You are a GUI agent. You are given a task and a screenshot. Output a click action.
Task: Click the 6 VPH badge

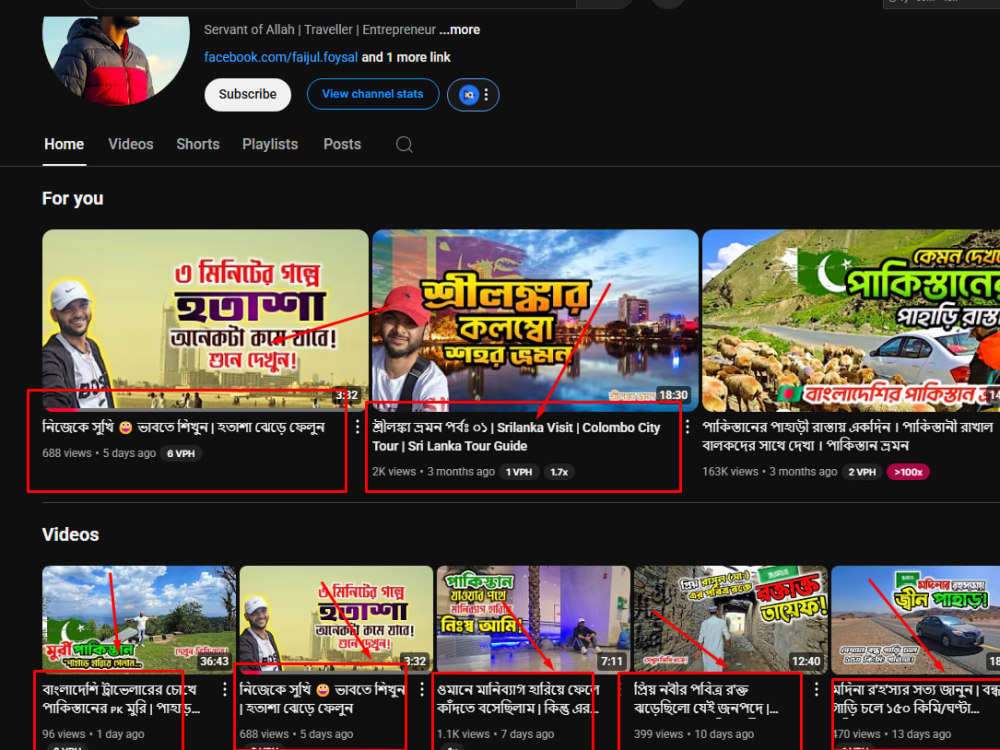180,453
